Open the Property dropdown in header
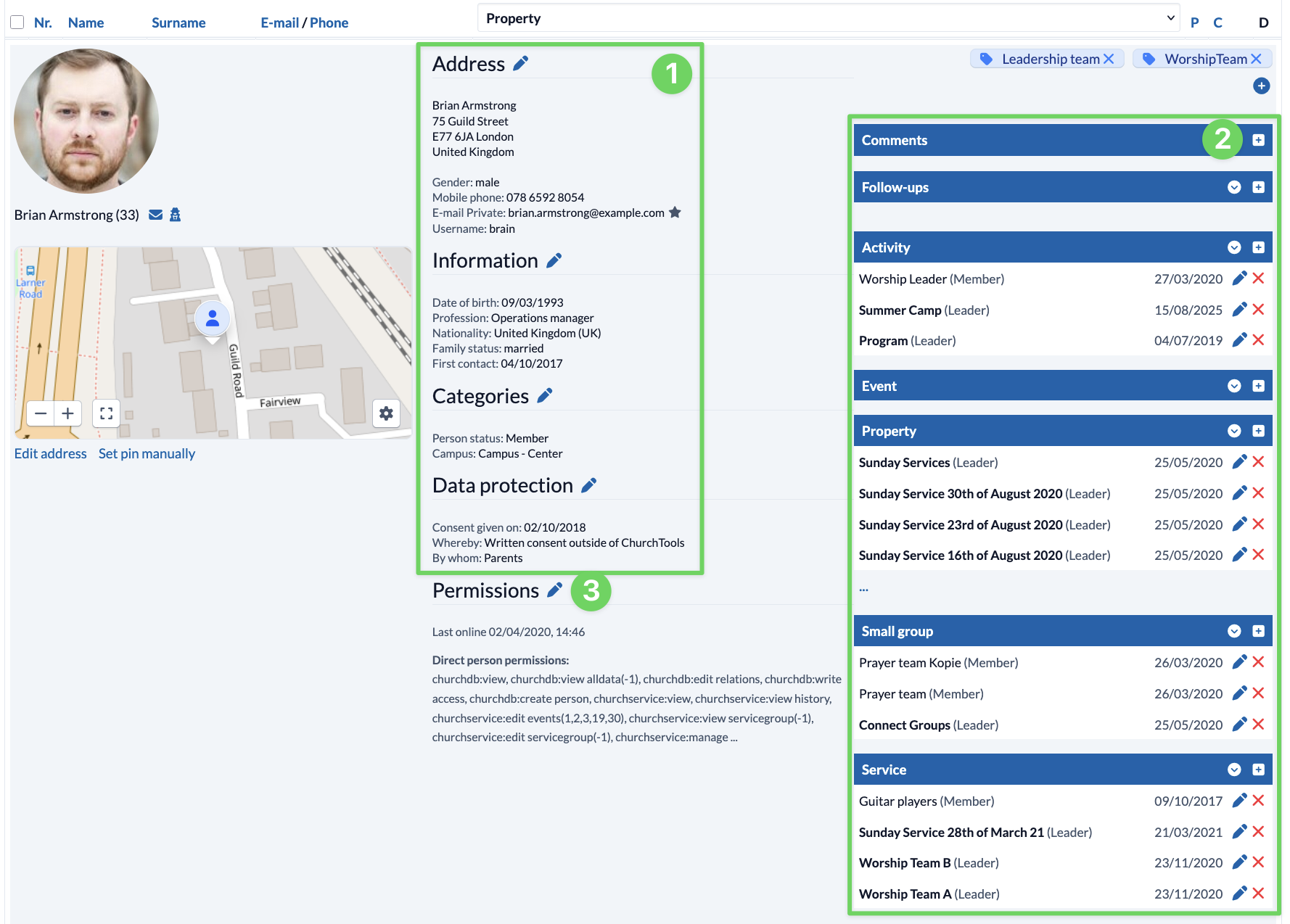1290x924 pixels. pos(829,18)
